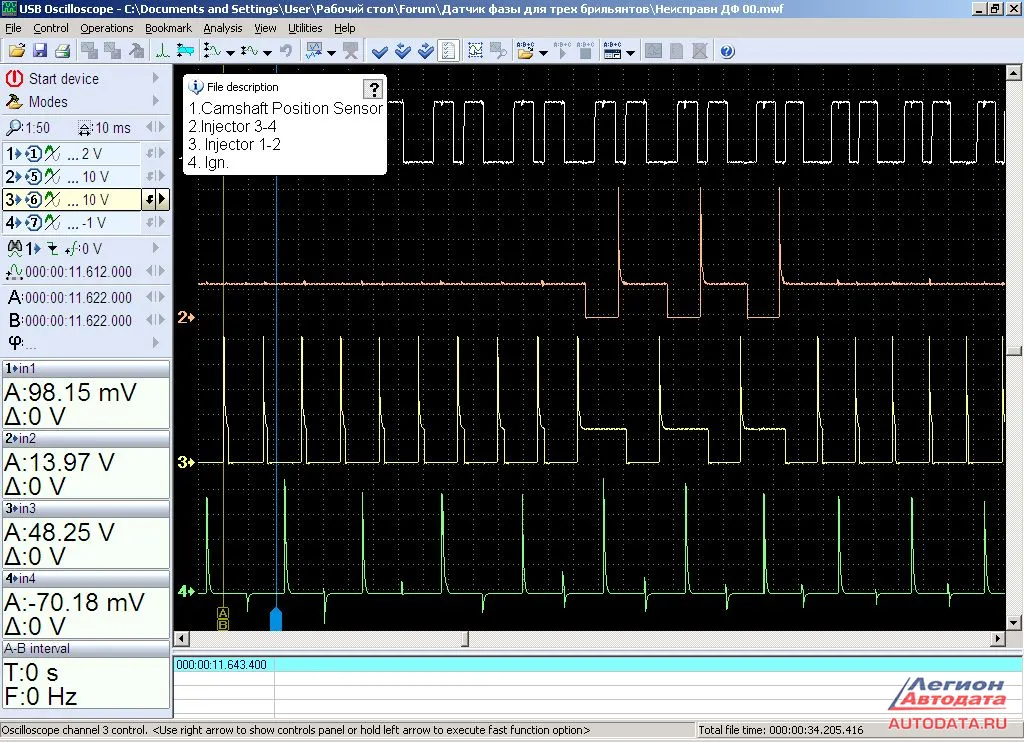Click channel 1 input number 1 icon
Screen dimensions: 1024x742
pyautogui.click(x=33, y=154)
